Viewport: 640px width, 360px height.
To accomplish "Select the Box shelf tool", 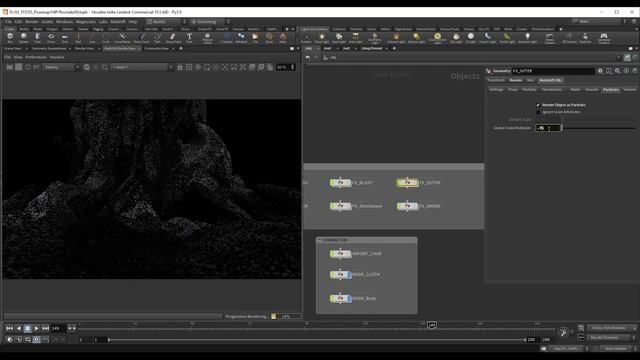I will click(10, 38).
